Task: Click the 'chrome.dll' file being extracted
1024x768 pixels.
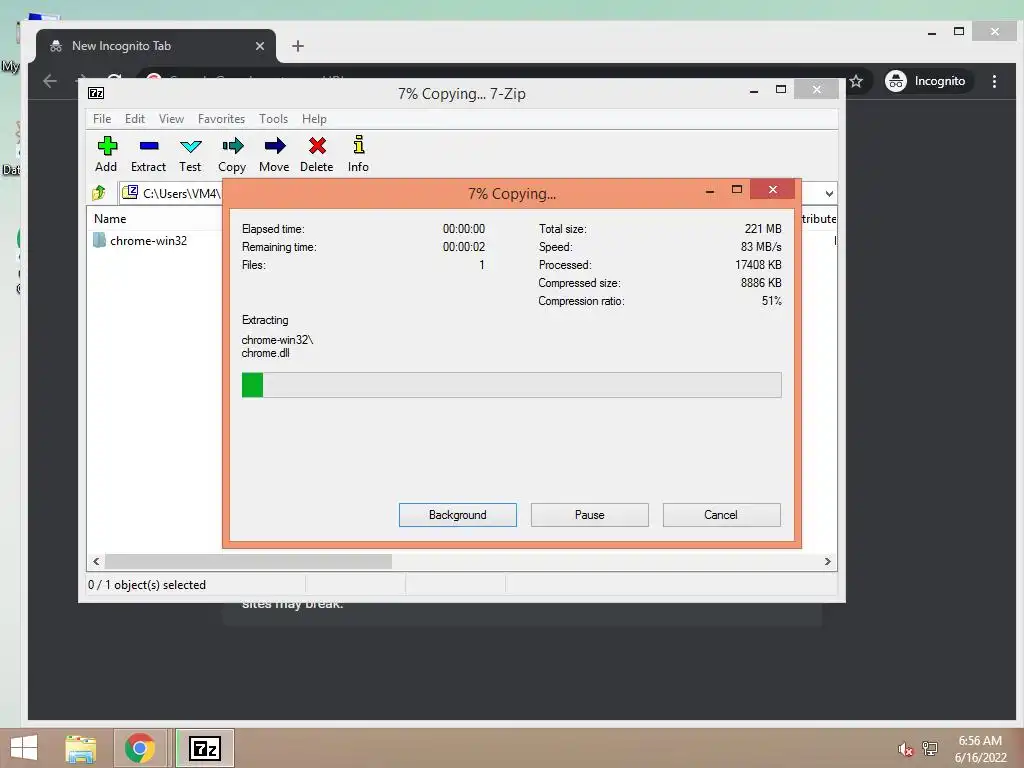Action: click(265, 353)
